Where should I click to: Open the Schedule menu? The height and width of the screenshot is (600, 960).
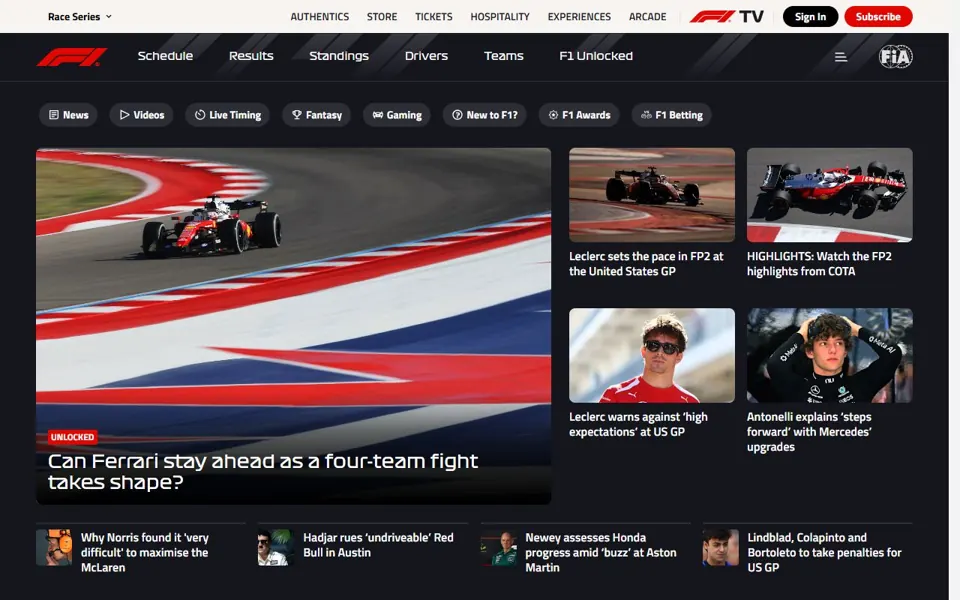coord(165,56)
